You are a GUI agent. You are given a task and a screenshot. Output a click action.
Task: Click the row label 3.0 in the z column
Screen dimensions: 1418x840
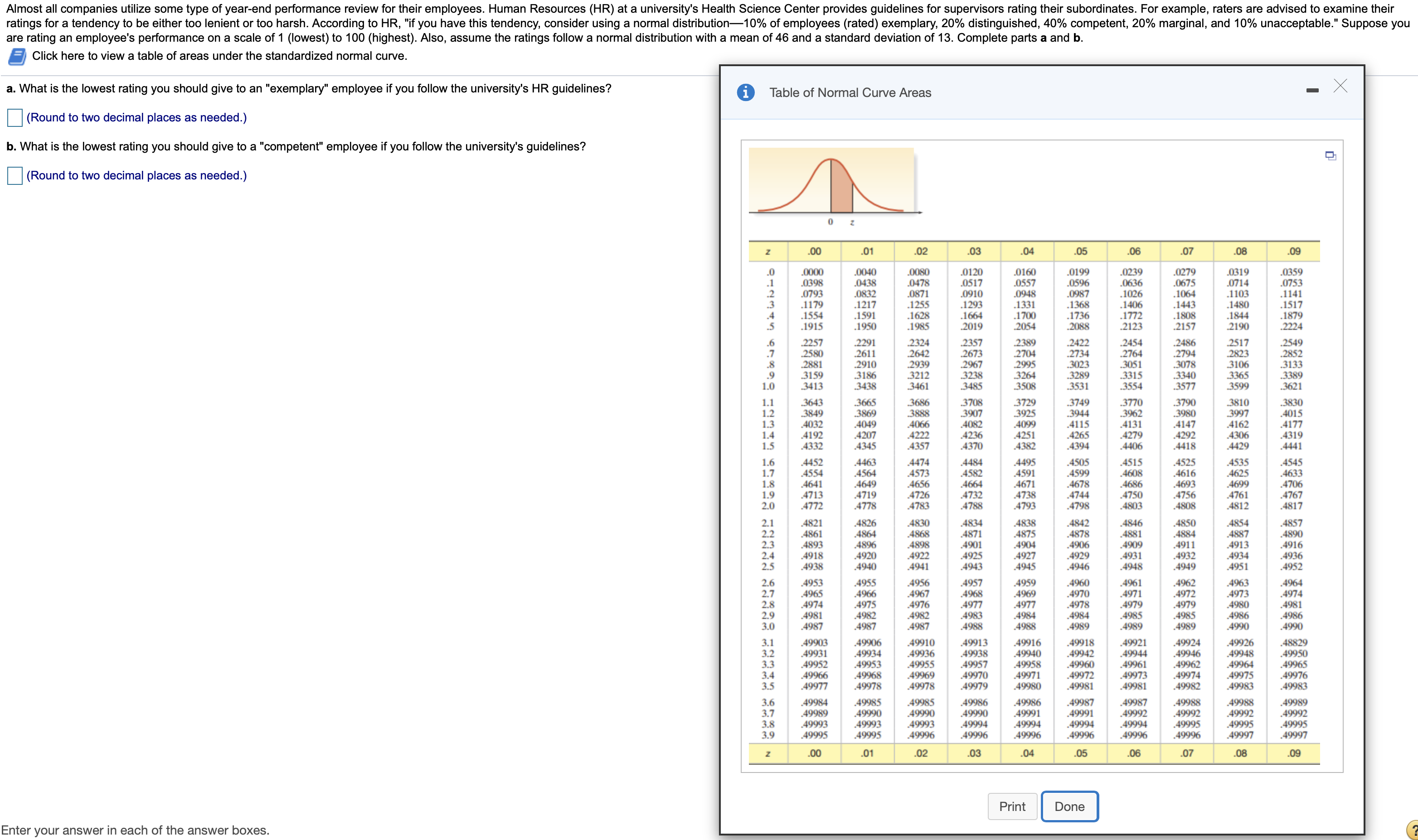click(x=769, y=626)
